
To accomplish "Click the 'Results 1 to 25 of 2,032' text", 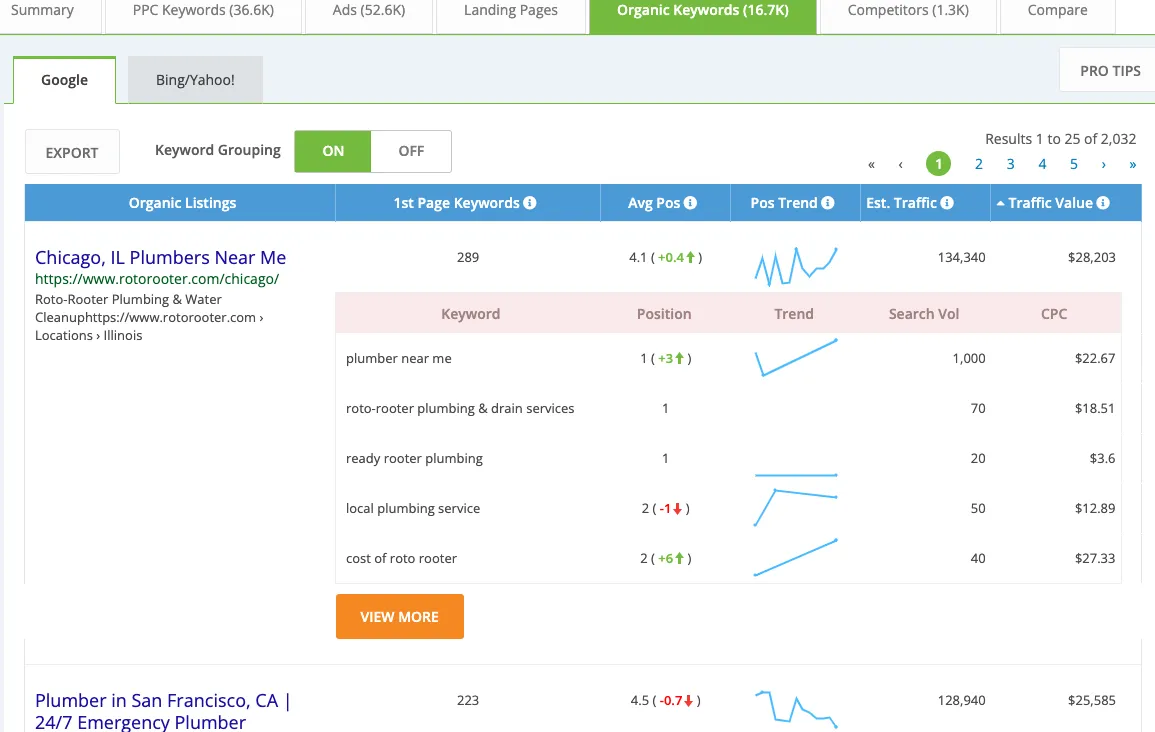I will coord(1061,139).
